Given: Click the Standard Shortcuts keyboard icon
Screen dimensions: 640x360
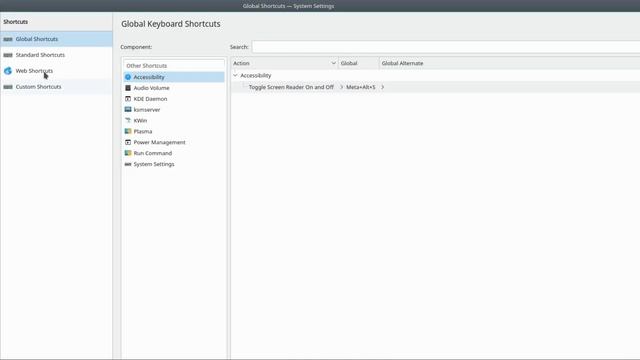Looking at the screenshot, I should point(8,55).
